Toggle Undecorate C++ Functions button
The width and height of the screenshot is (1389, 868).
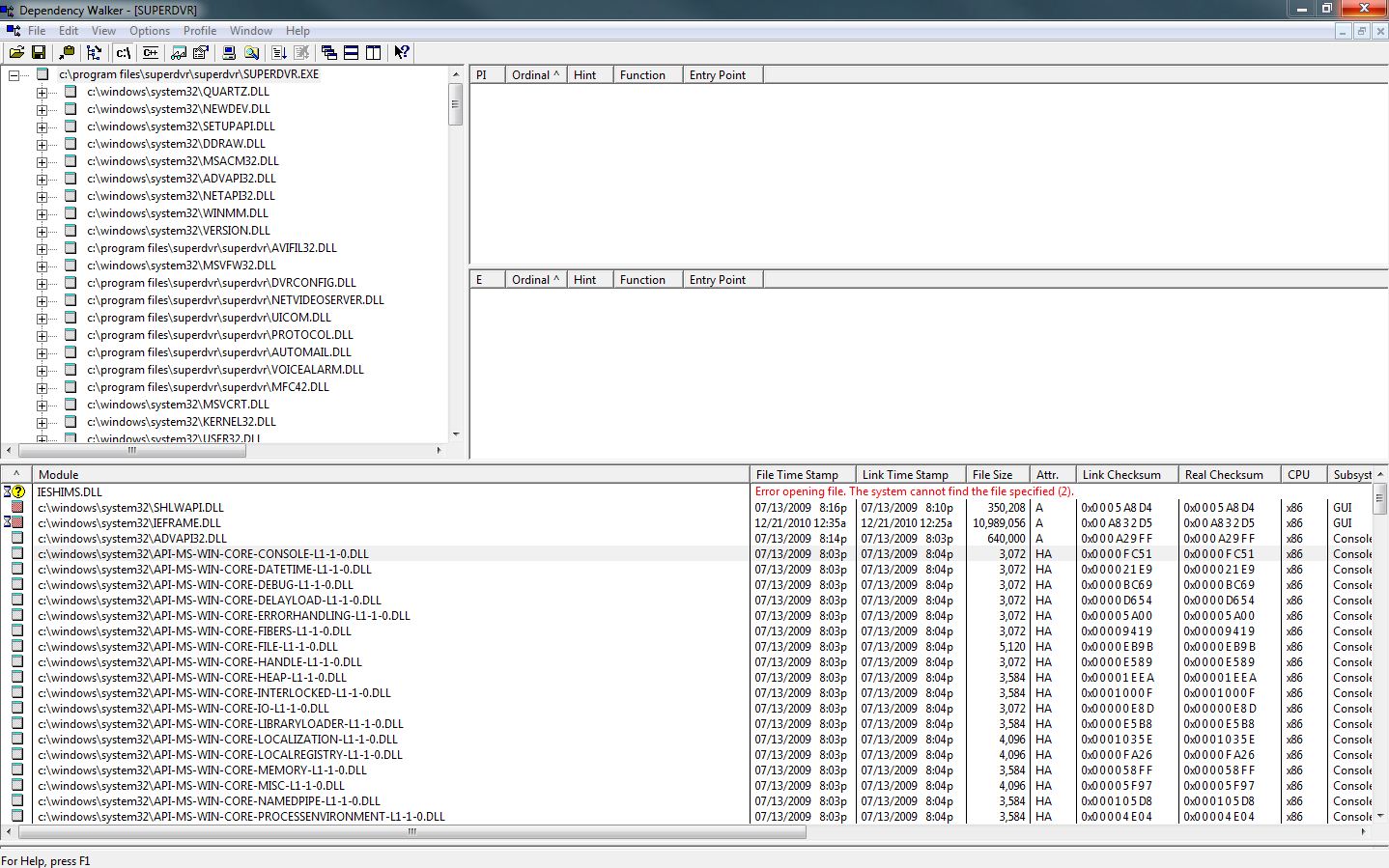coord(151,52)
